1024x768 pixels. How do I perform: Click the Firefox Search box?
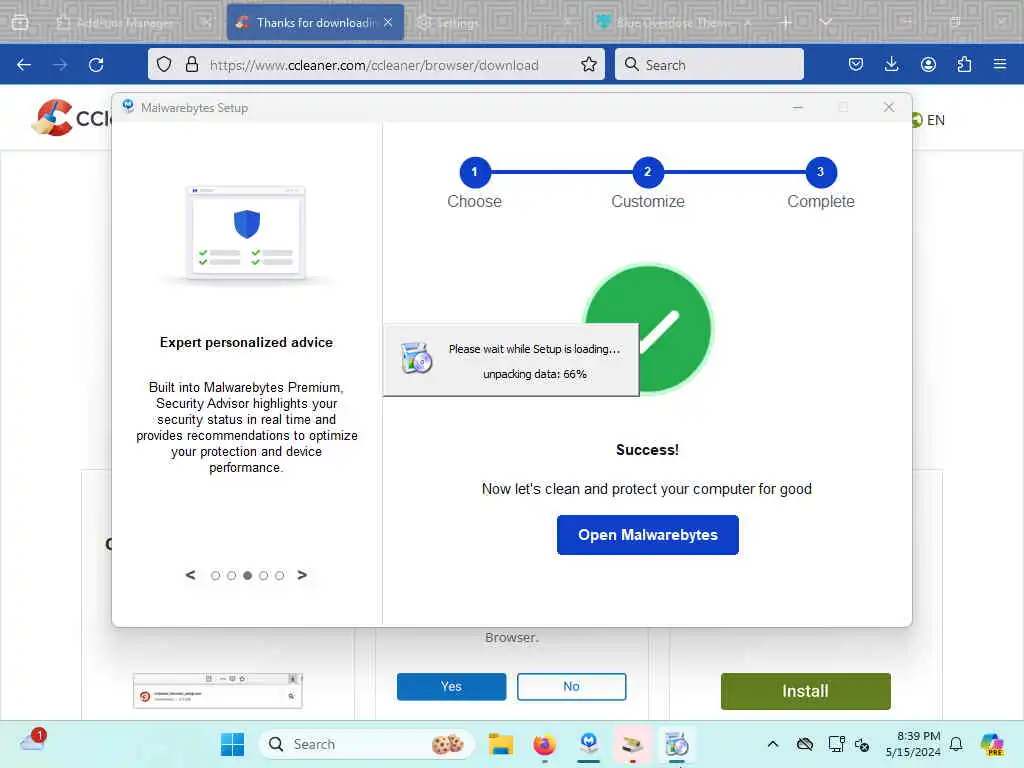point(709,65)
